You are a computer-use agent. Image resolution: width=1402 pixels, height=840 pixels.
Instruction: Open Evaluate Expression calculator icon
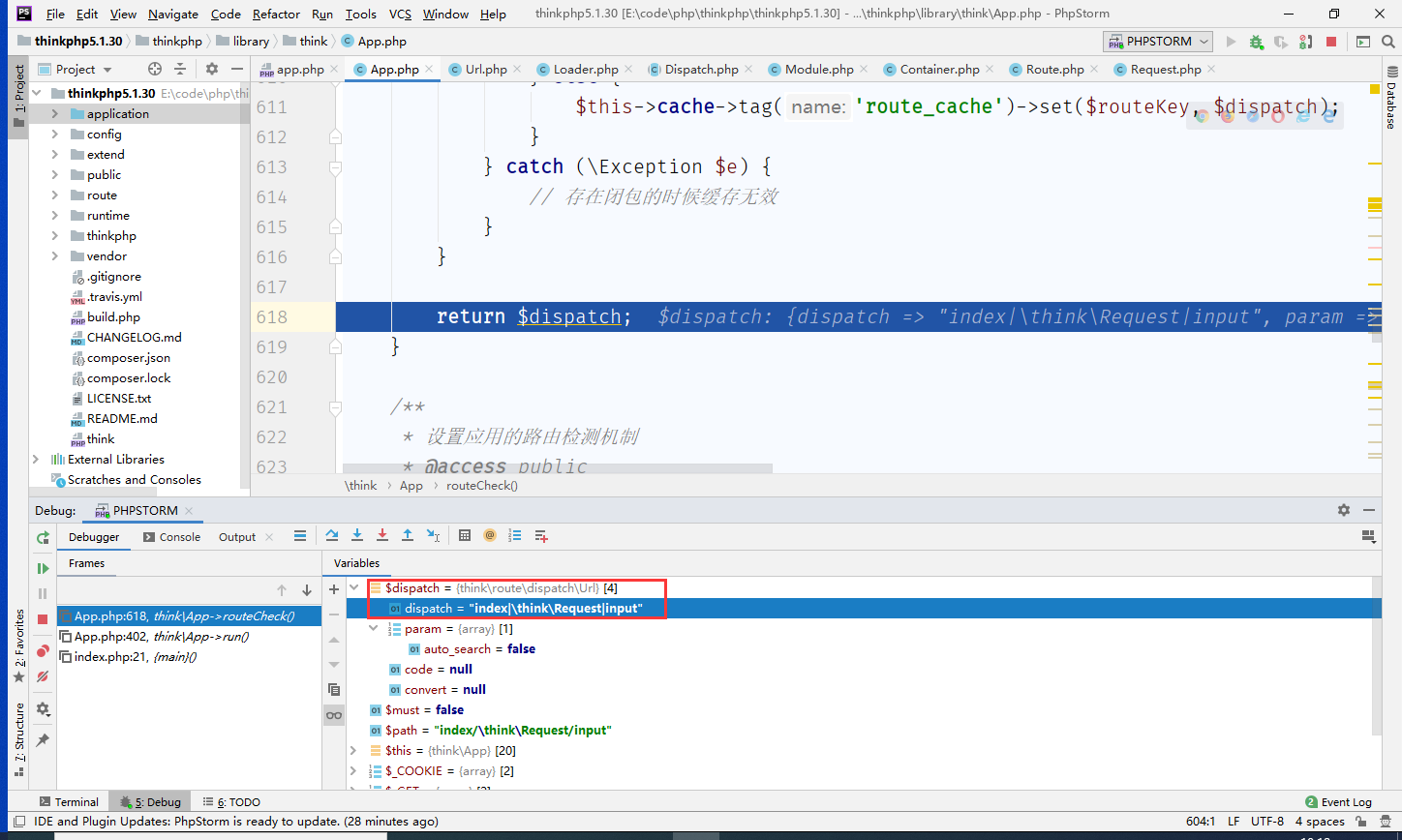(465, 535)
